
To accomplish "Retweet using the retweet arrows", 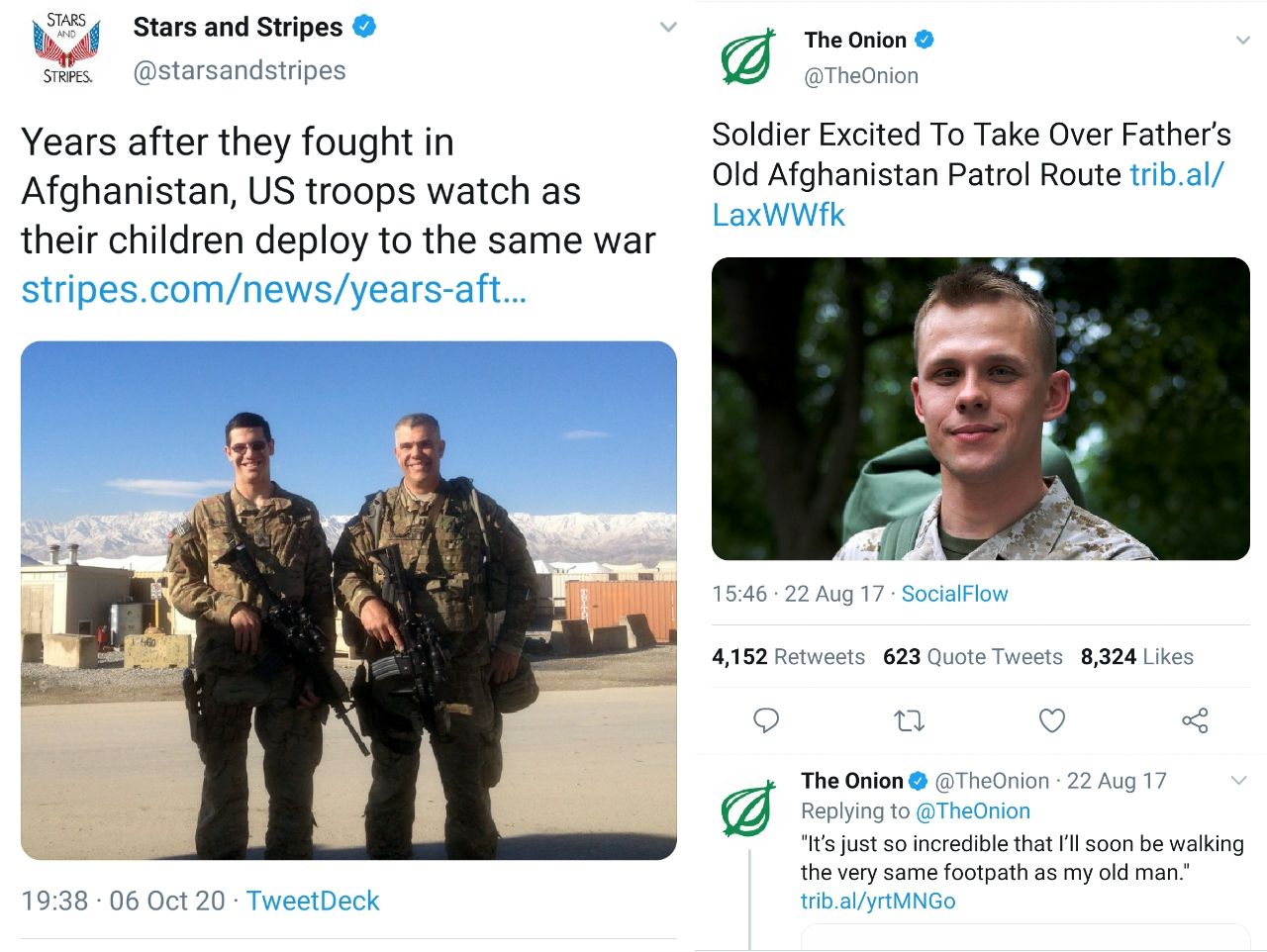I will click(x=909, y=721).
